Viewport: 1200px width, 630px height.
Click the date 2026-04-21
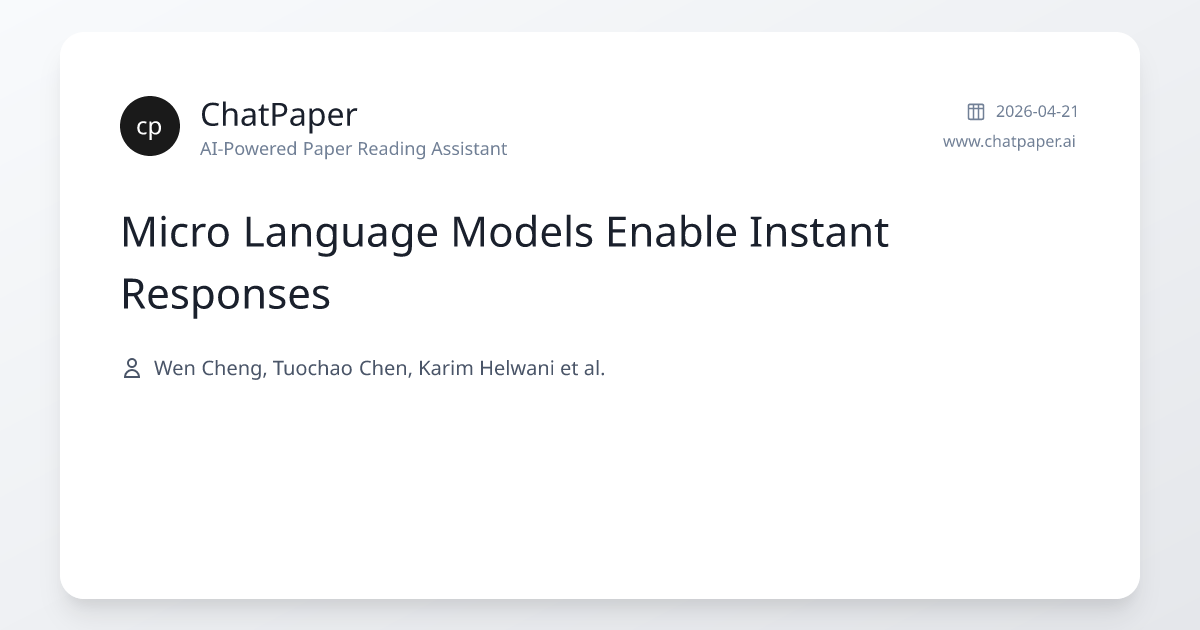click(x=1037, y=111)
